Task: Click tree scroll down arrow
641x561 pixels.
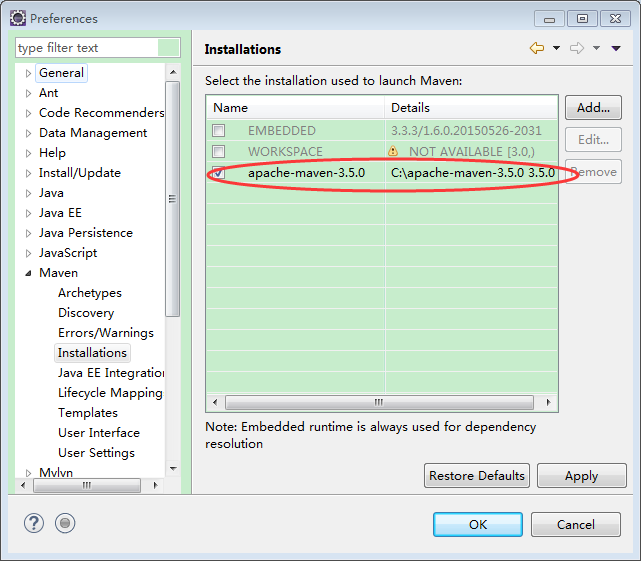Action: pyautogui.click(x=173, y=469)
